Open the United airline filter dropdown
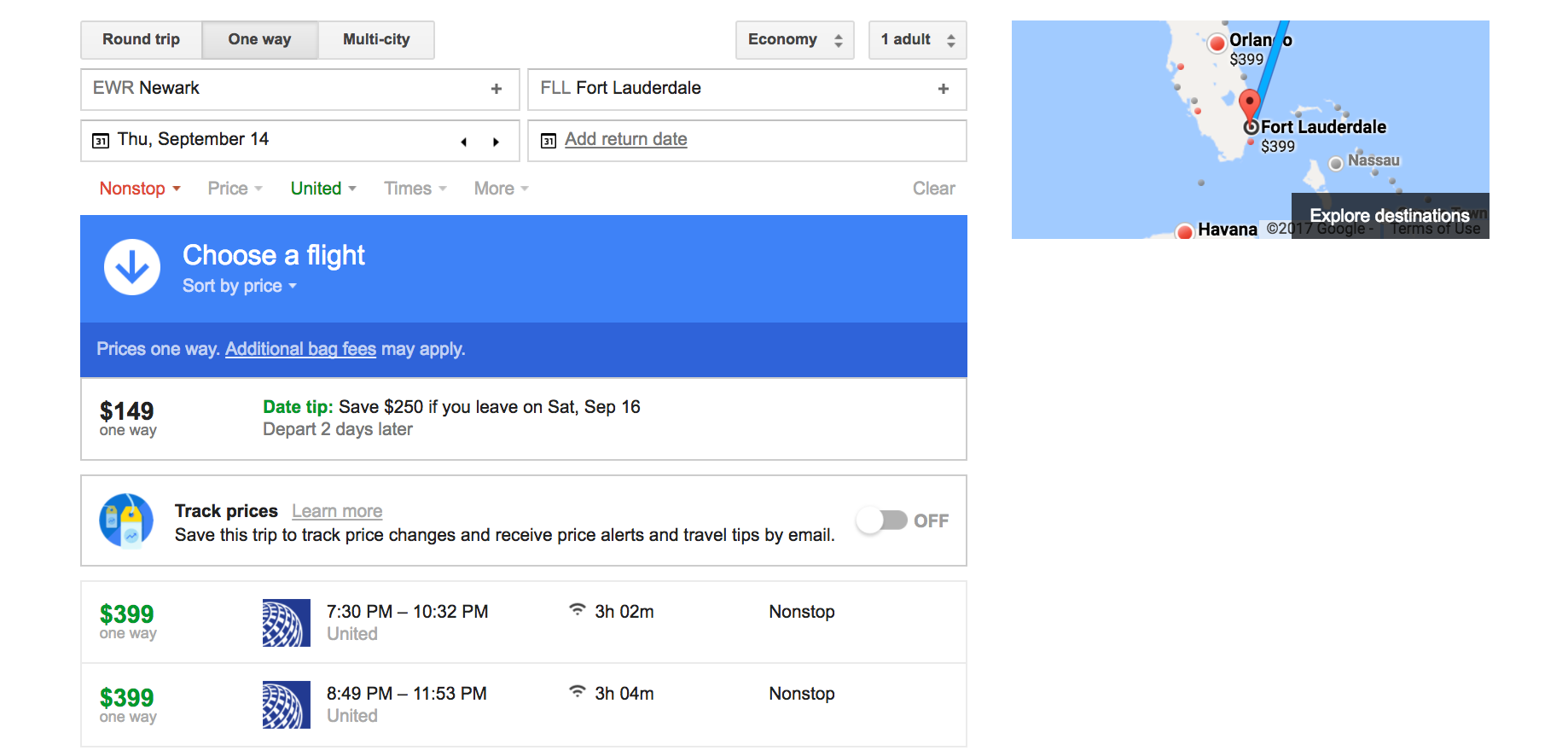The height and width of the screenshot is (756, 1568). 322,189
